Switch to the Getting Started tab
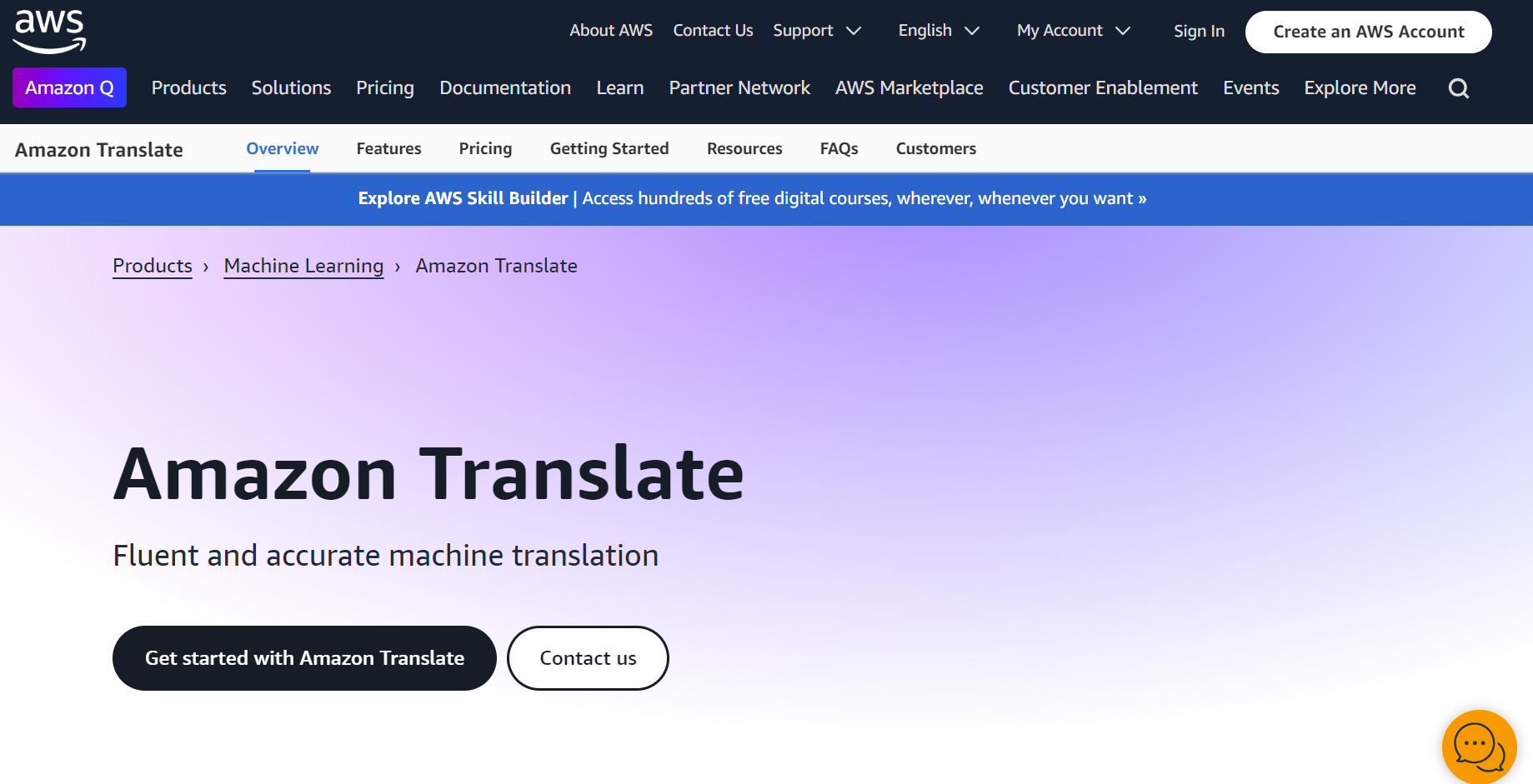 click(x=609, y=148)
